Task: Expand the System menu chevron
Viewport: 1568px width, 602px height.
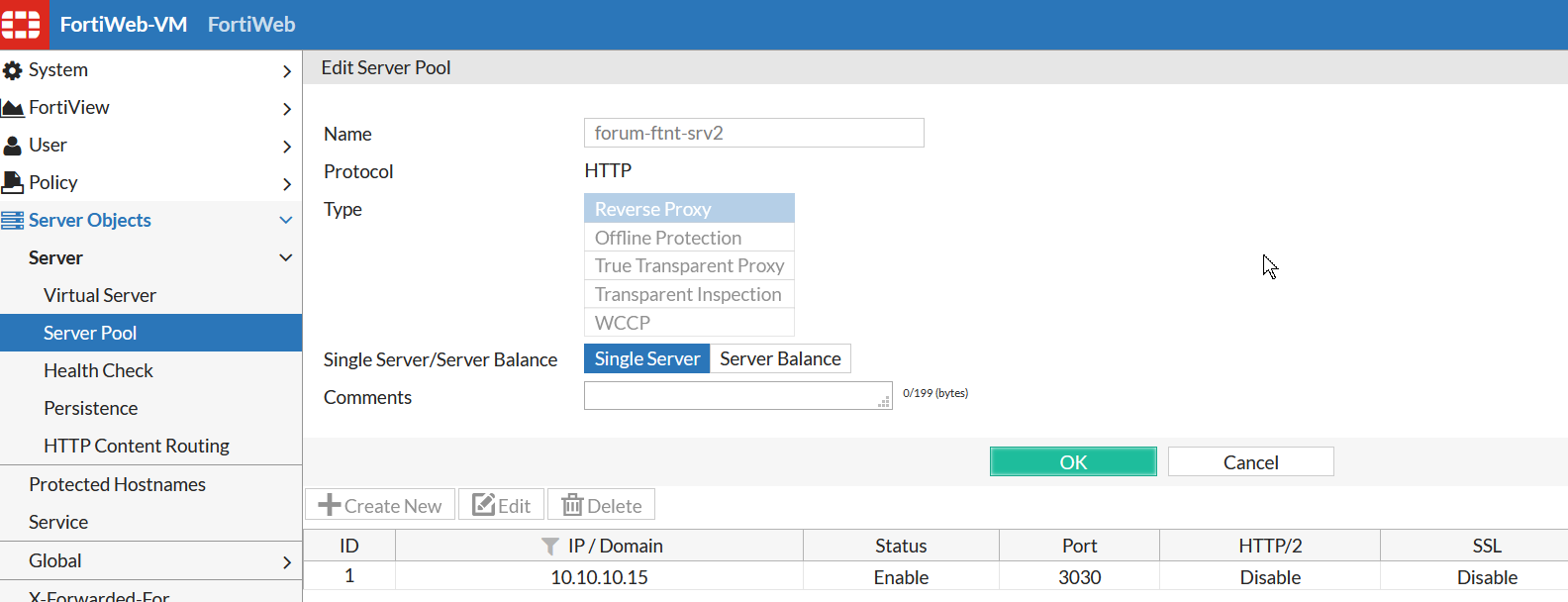Action: (x=286, y=71)
